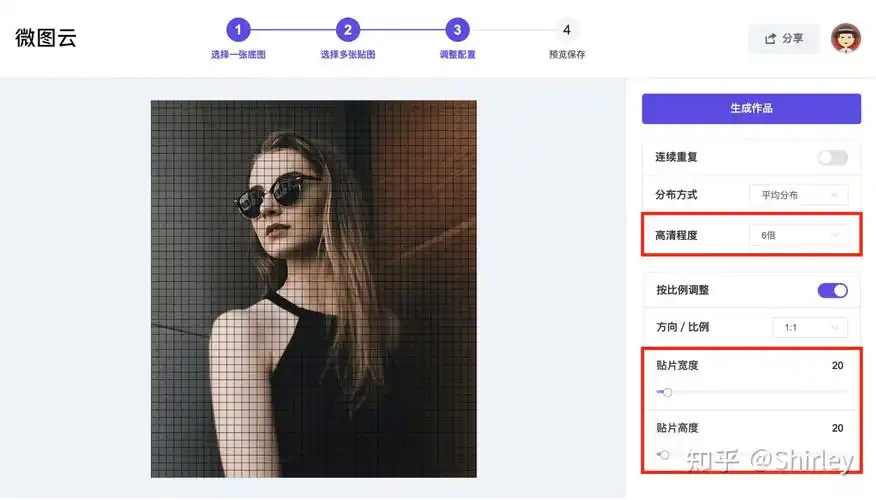The height and width of the screenshot is (500, 876).
Task: Open the 预览保存 step label
Action: pyautogui.click(x=566, y=54)
